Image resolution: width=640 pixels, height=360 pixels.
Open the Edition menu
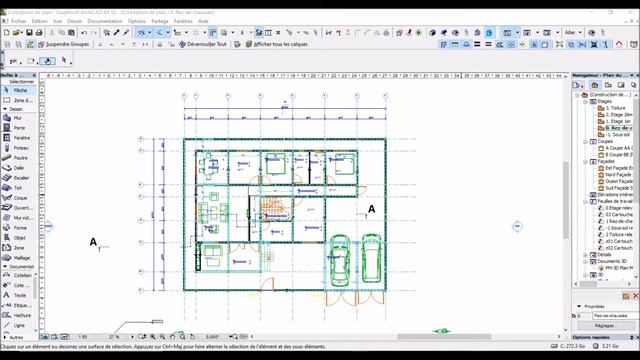[x=40, y=21]
